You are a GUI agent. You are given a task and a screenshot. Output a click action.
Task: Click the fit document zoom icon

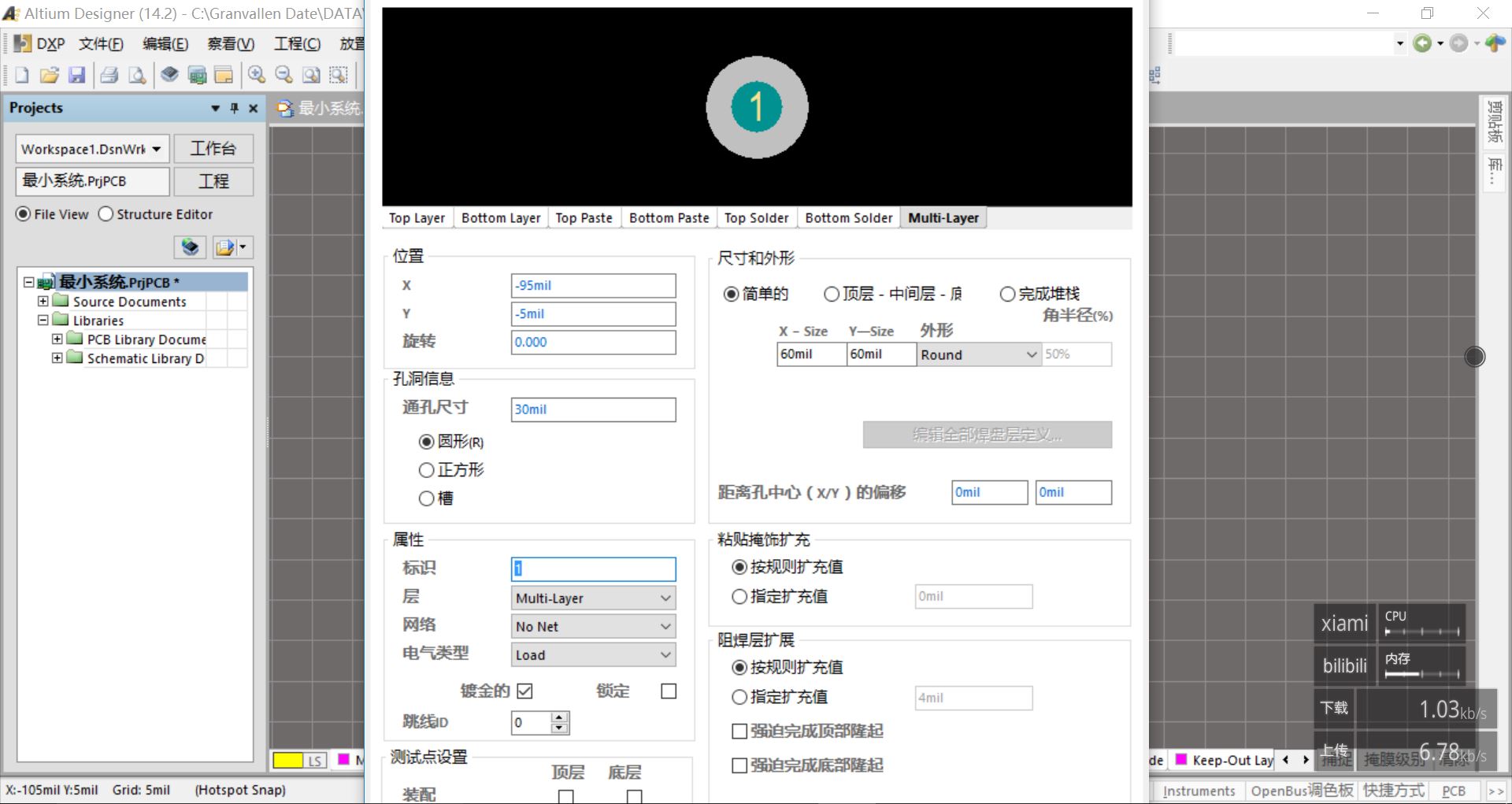[x=312, y=75]
